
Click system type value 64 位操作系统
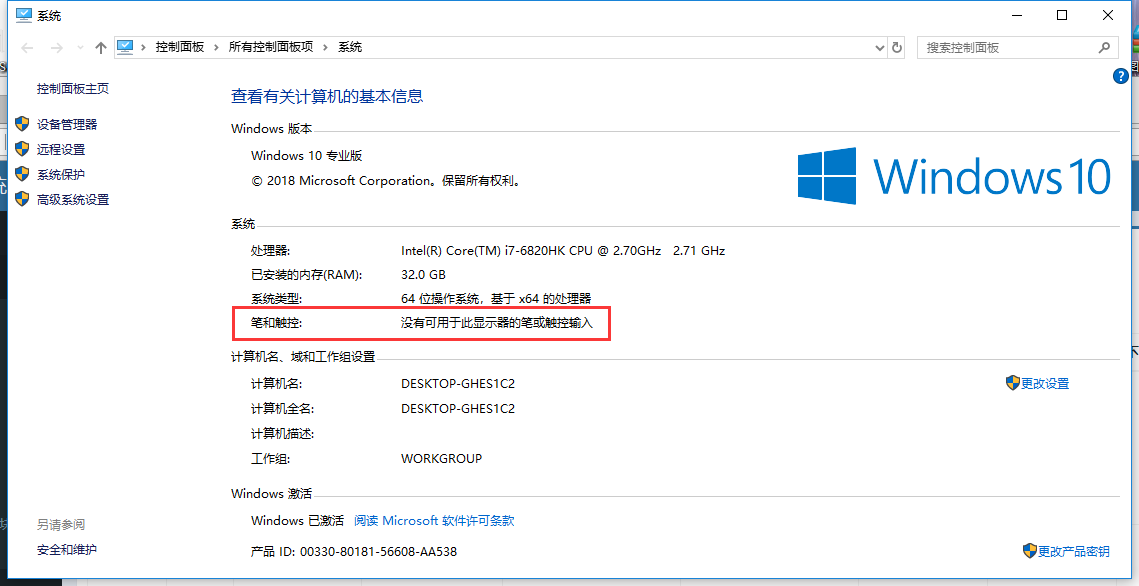496,298
